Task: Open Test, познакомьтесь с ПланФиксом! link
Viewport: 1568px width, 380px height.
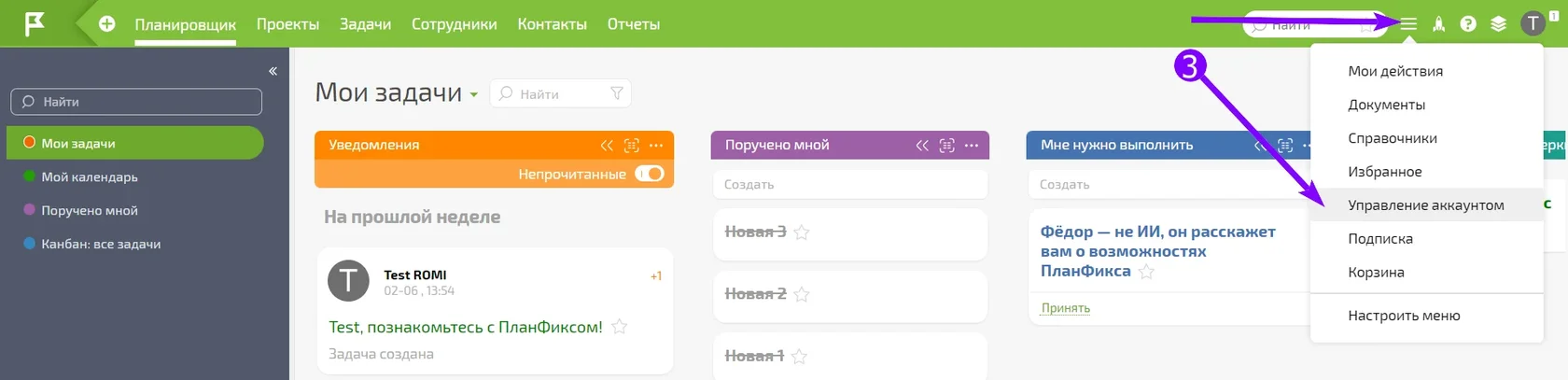Action: 466,327
